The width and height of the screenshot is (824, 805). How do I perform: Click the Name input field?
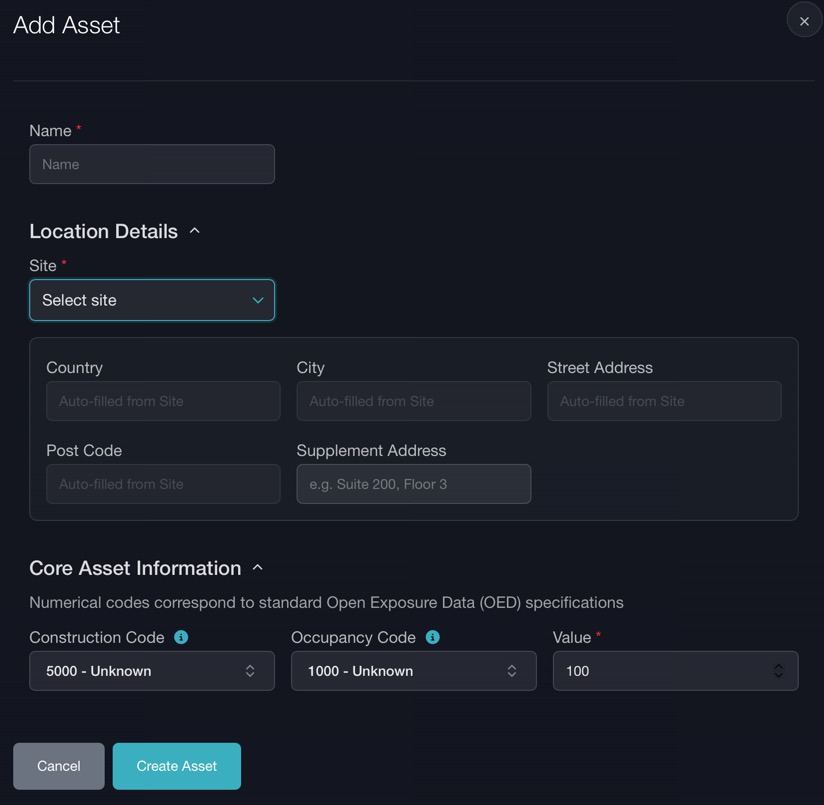pyautogui.click(x=152, y=164)
